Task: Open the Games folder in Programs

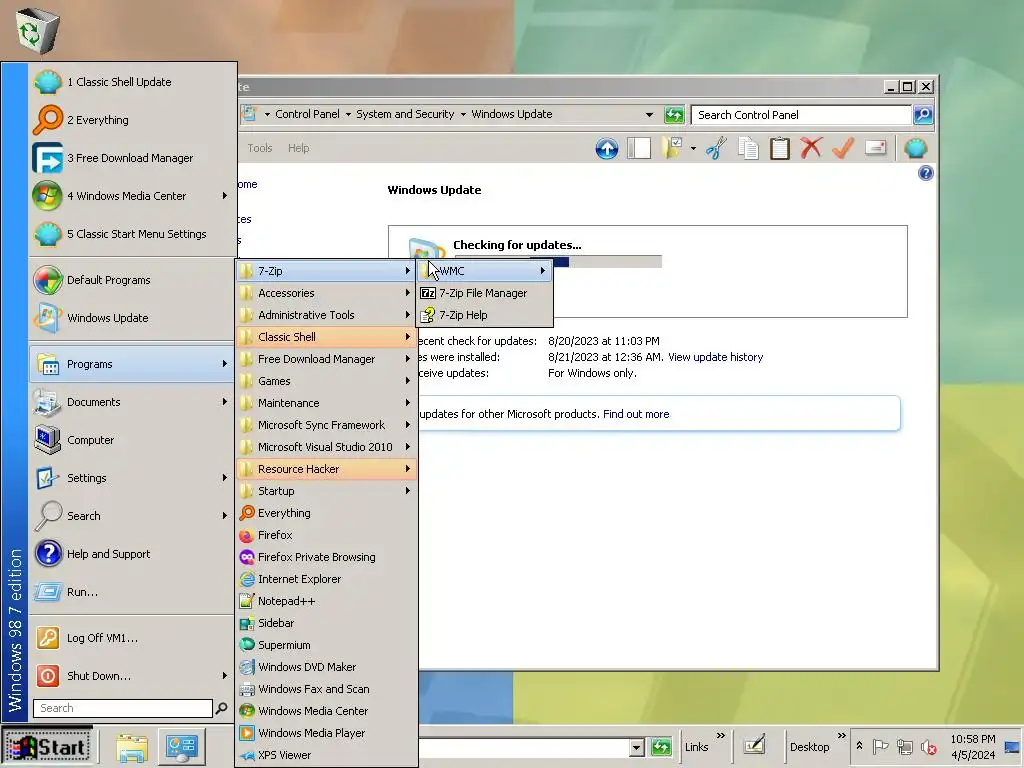Action: point(327,381)
